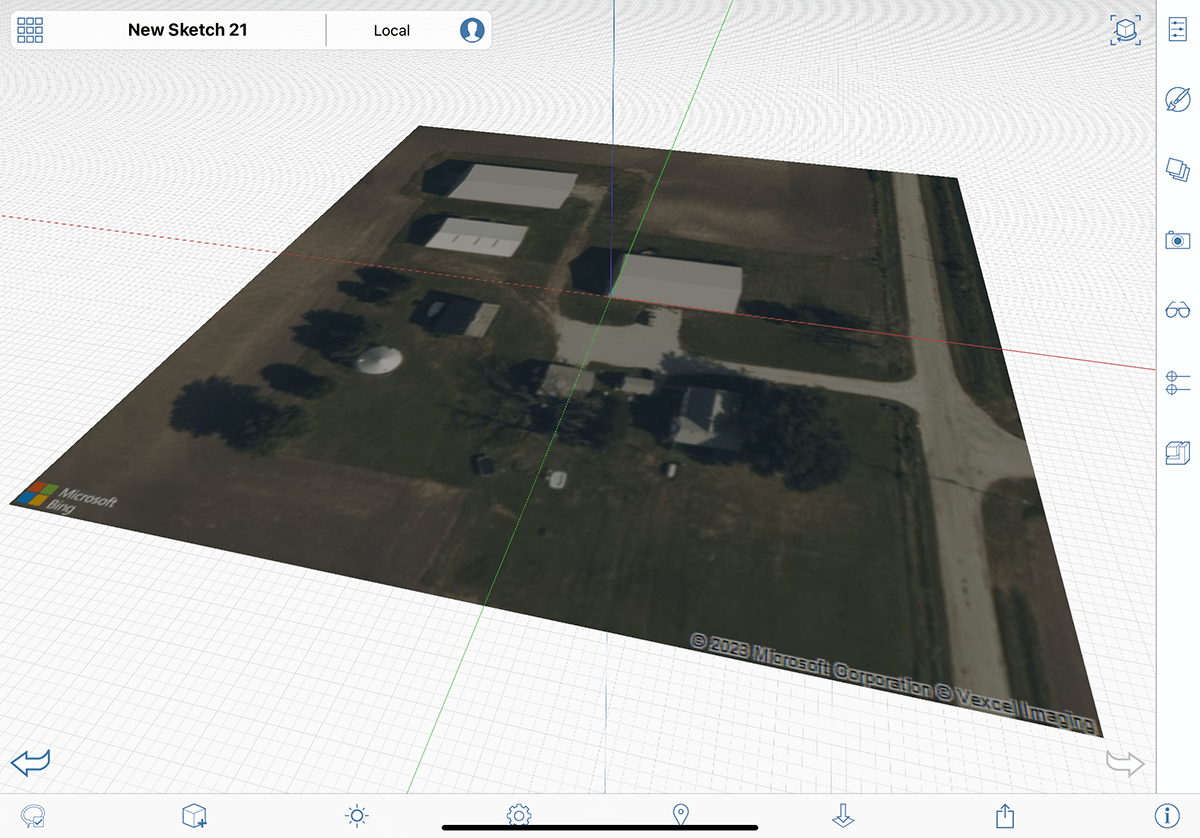The height and width of the screenshot is (838, 1200).
Task: Open the visual styles glasses icon
Action: click(x=1178, y=310)
